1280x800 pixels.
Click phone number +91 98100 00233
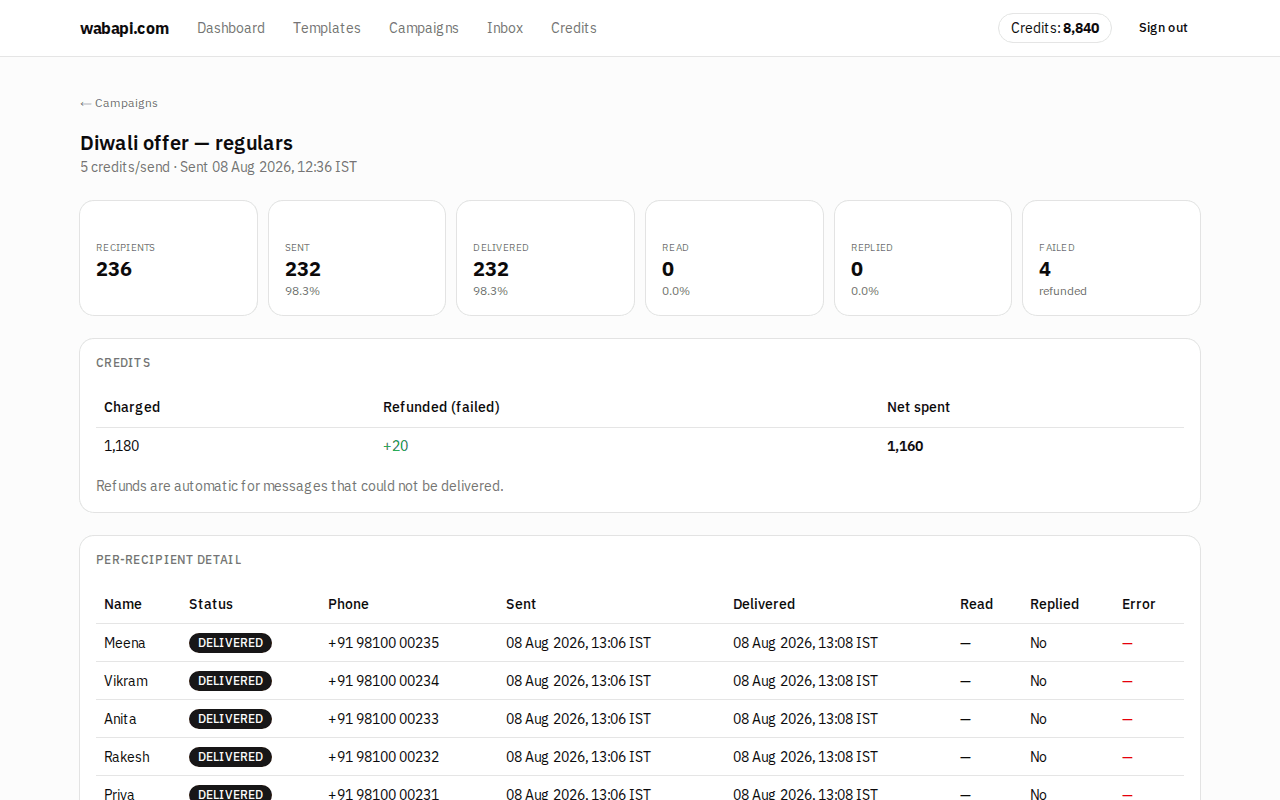coord(383,719)
